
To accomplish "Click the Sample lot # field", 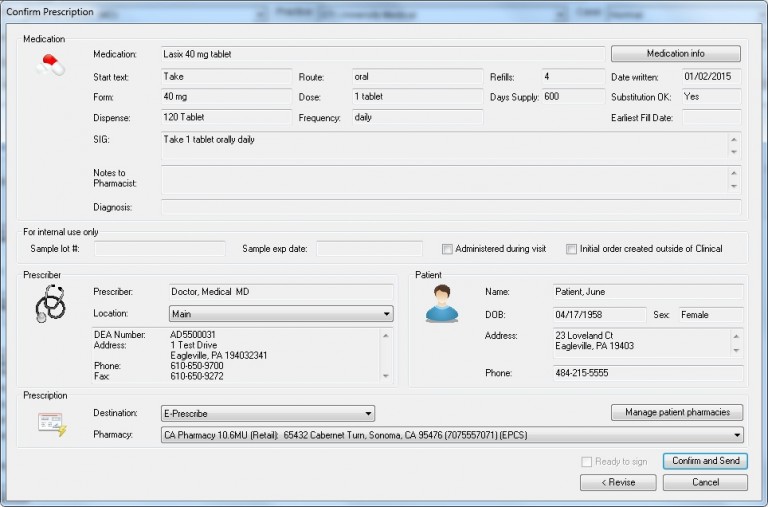I will 160,248.
